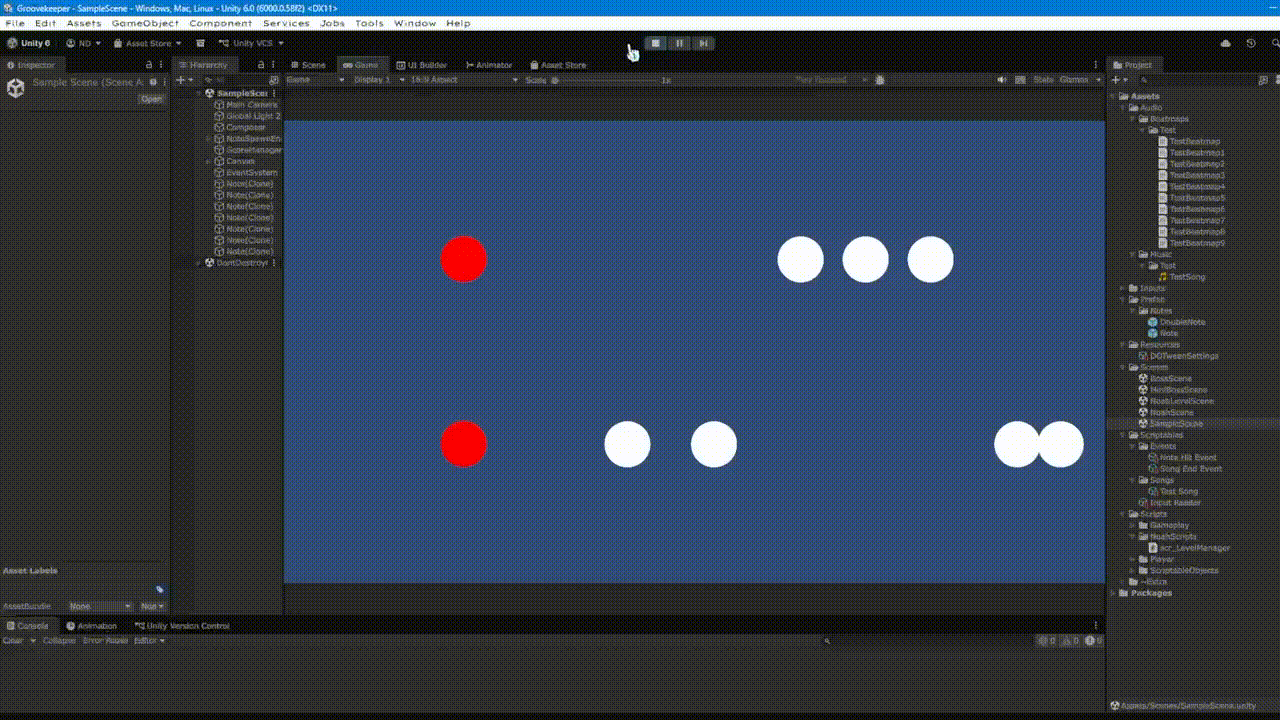Mute game audio with speaker icon
This screenshot has height=720, width=1280.
[1002, 80]
